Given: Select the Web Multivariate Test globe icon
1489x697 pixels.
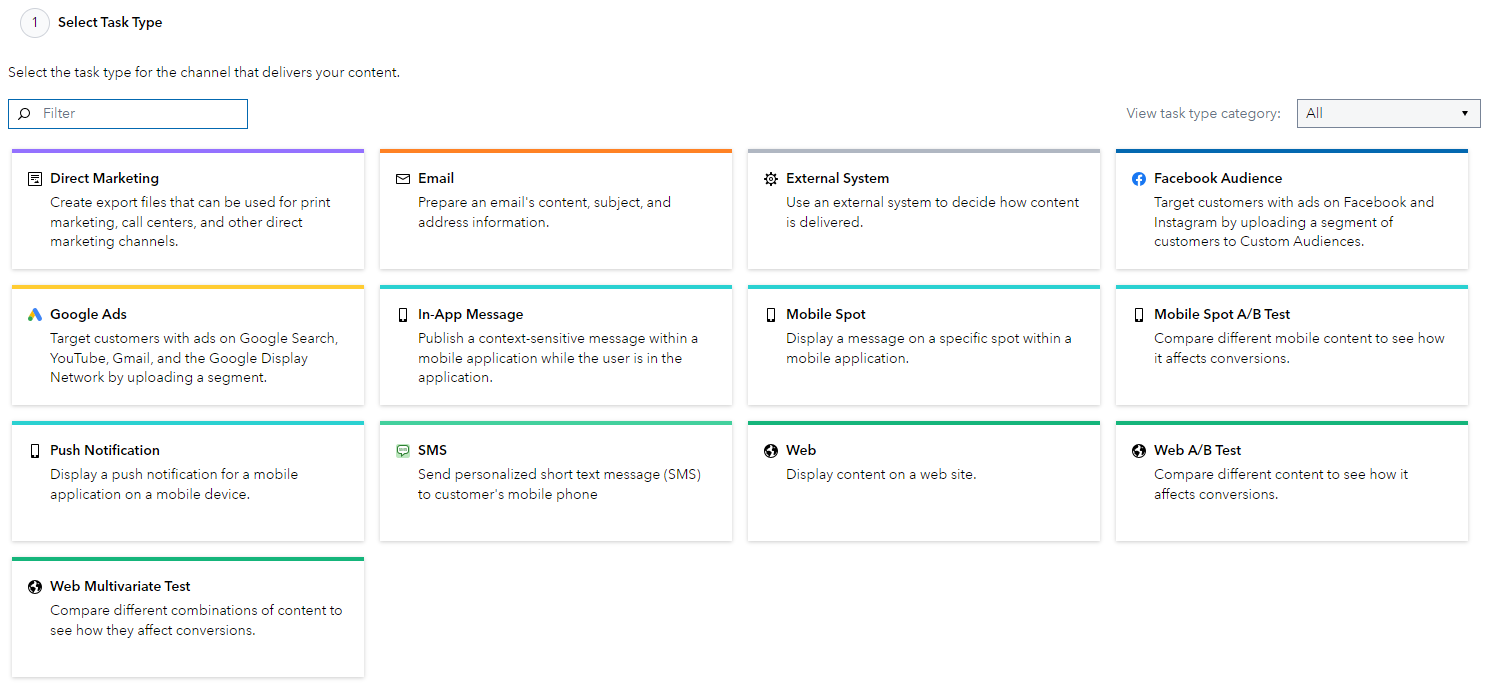Looking at the screenshot, I should click(x=34, y=586).
